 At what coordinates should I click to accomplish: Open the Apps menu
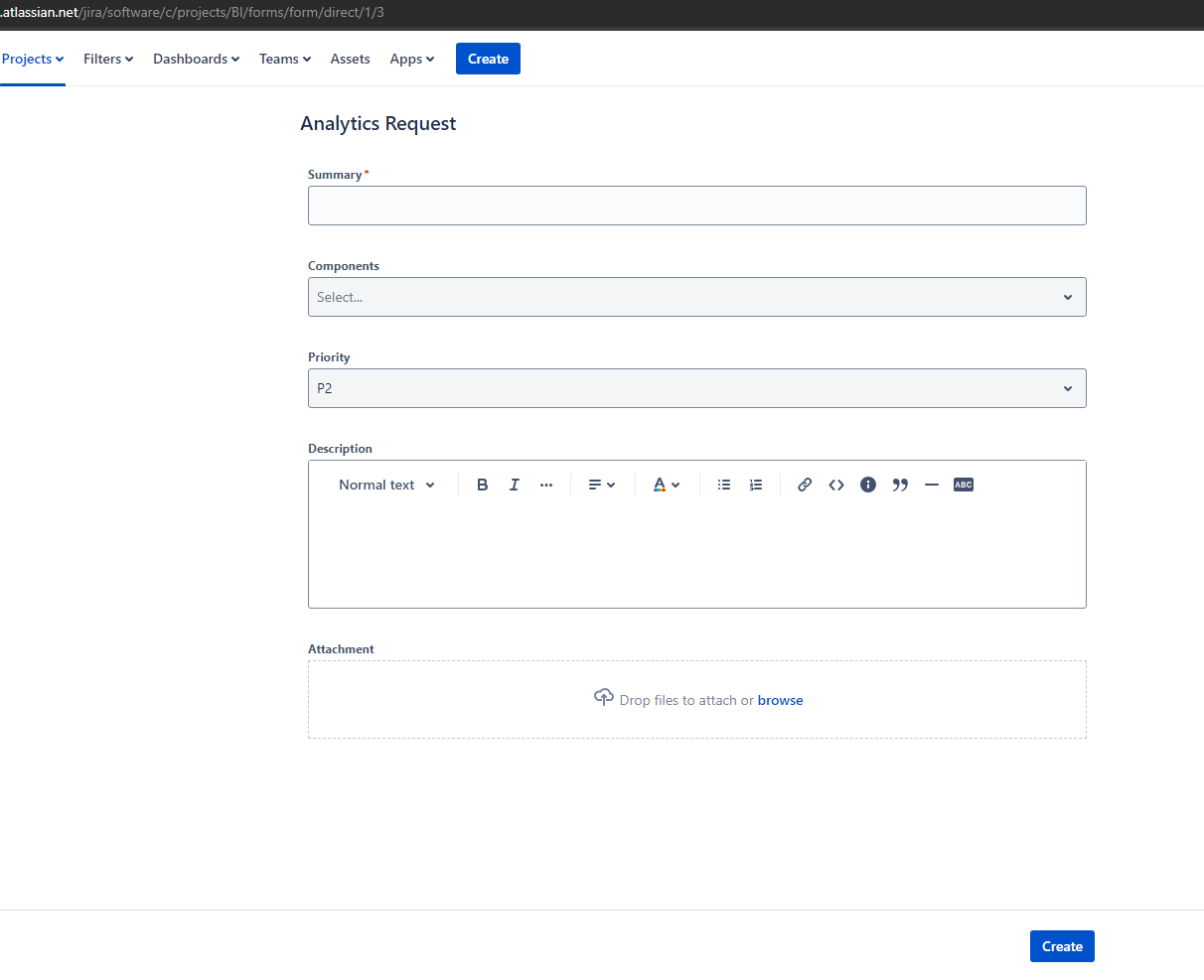point(412,59)
